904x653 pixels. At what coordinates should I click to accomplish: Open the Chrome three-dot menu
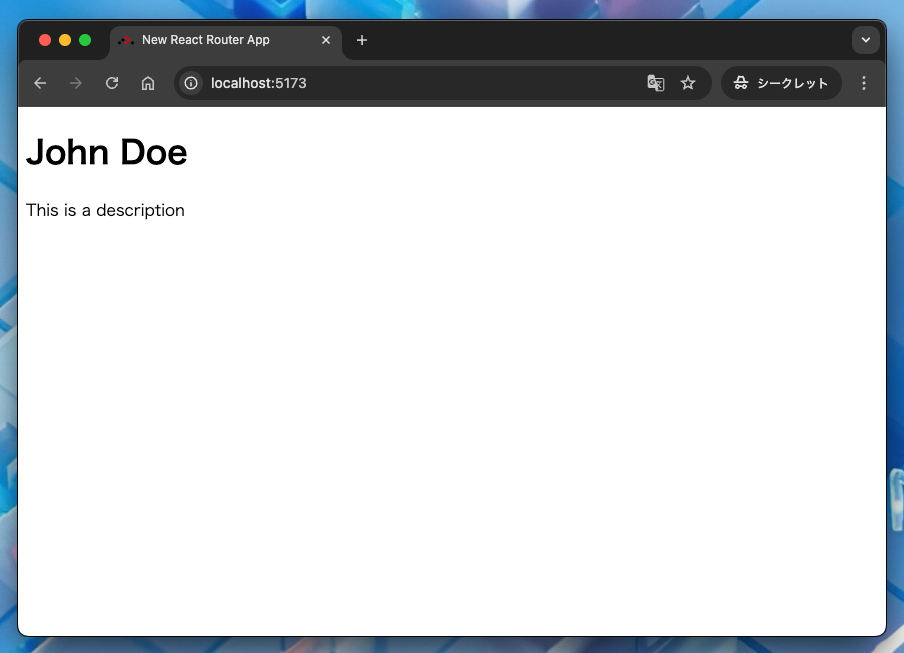tap(864, 83)
